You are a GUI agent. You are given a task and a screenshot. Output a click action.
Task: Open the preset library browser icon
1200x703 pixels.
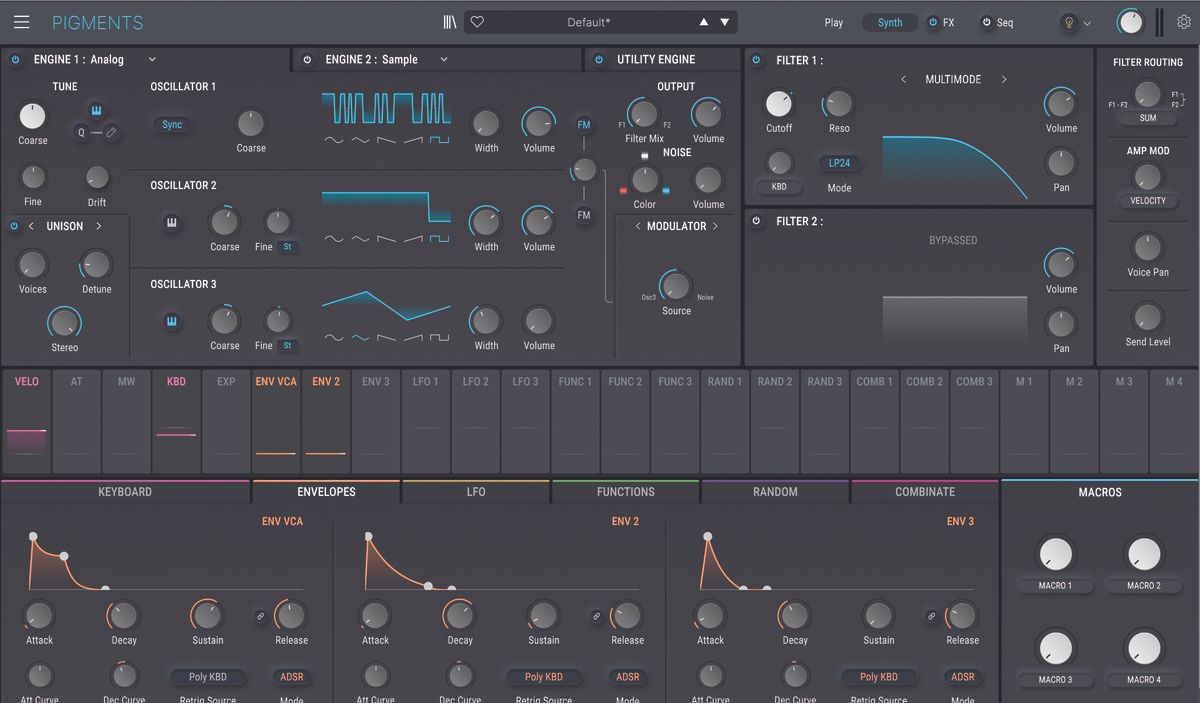coord(450,22)
